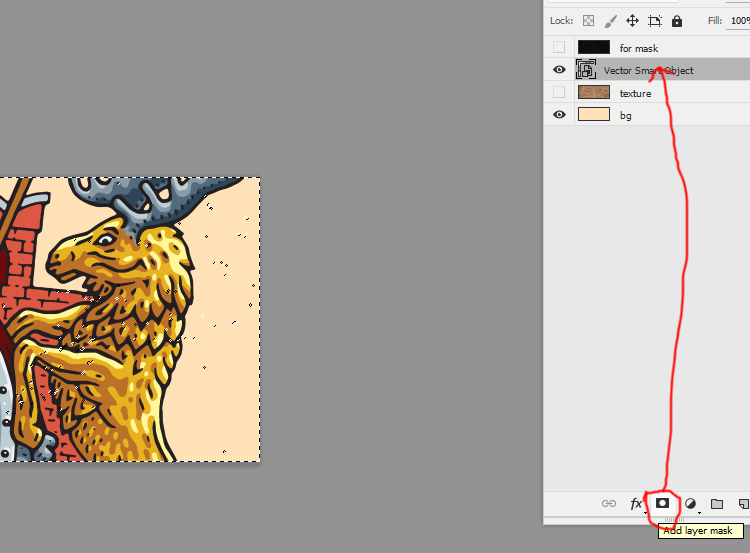Click the bg layer color thumbnail
This screenshot has width=750, height=553.
coord(594,115)
